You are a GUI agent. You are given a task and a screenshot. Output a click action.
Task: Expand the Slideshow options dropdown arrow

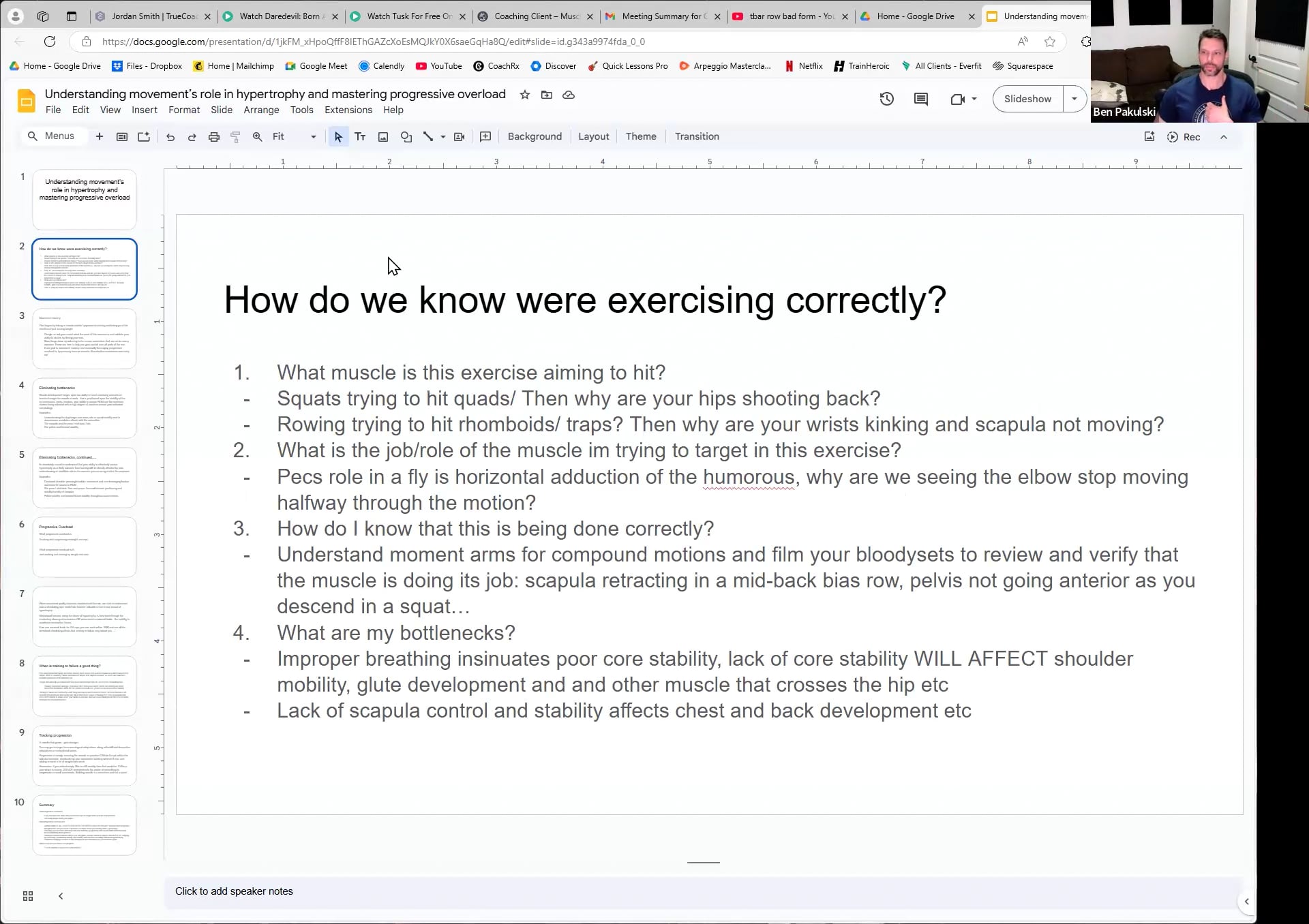(1074, 99)
